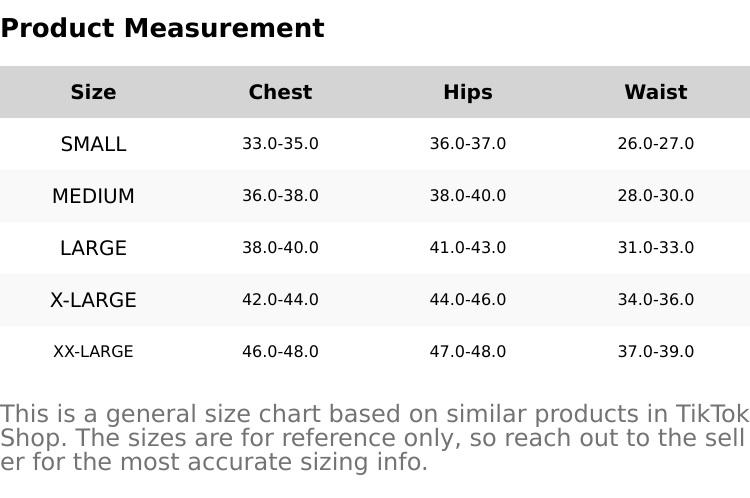750x498 pixels.
Task: Select the X-LARGE size row label
Action: (93, 300)
